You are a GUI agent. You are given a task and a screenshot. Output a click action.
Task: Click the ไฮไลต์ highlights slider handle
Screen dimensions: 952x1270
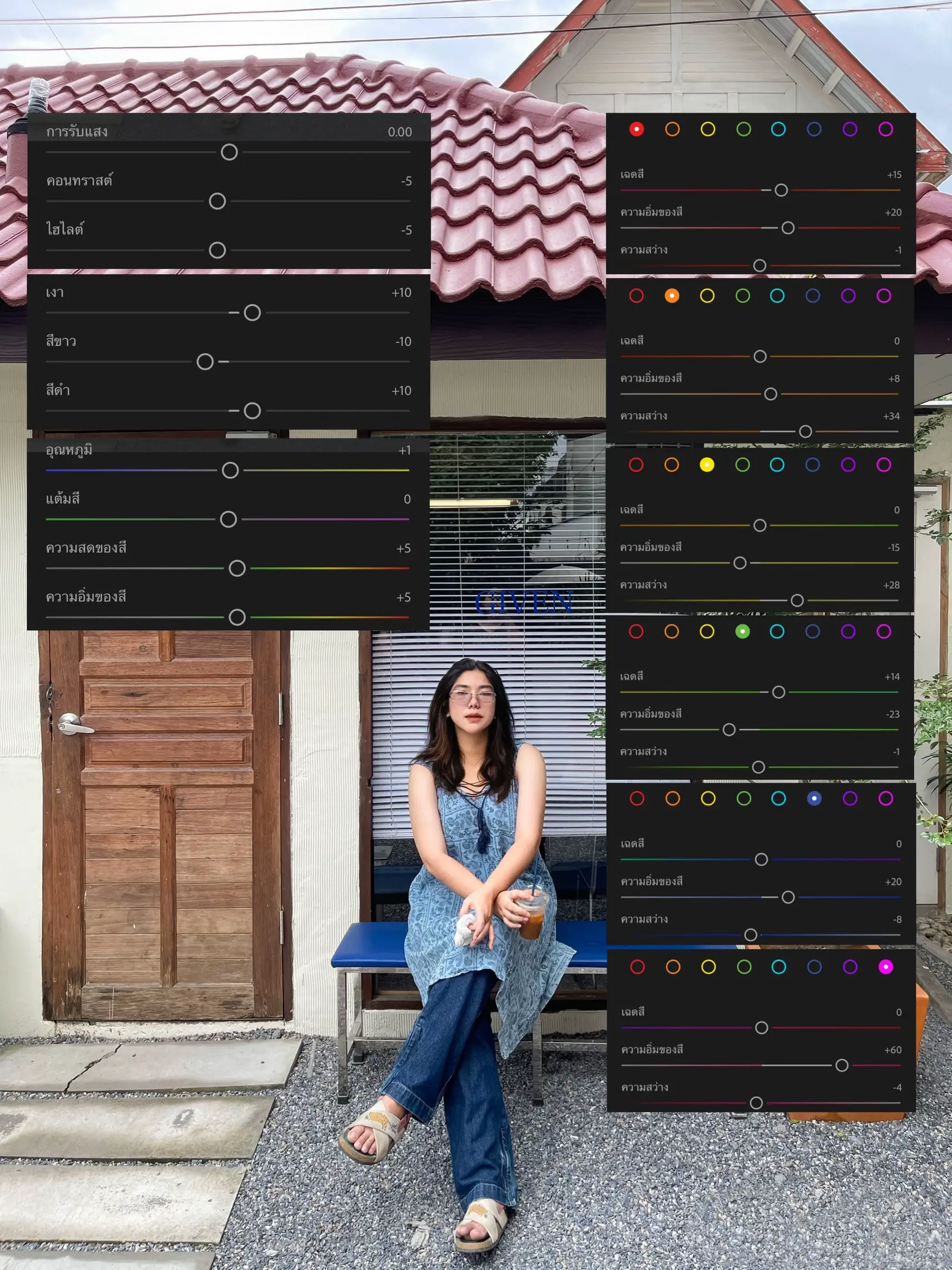pos(217,250)
